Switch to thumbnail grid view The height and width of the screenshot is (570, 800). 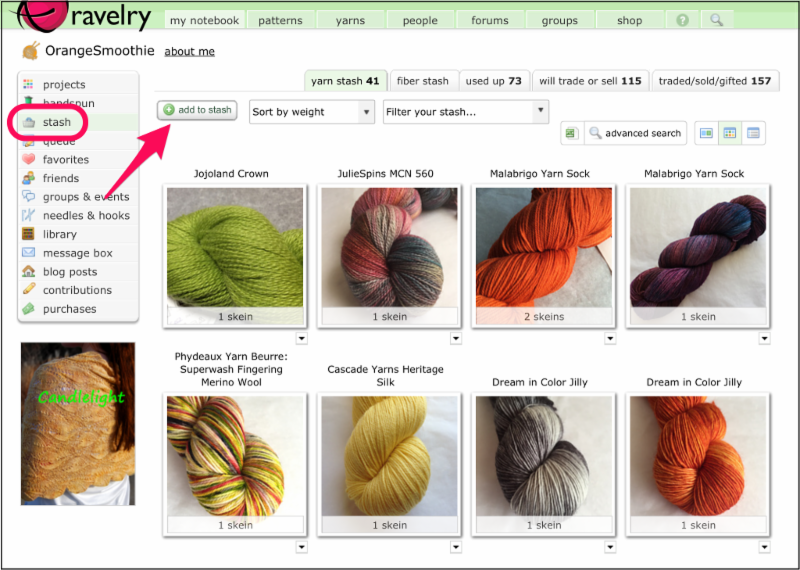[730, 133]
